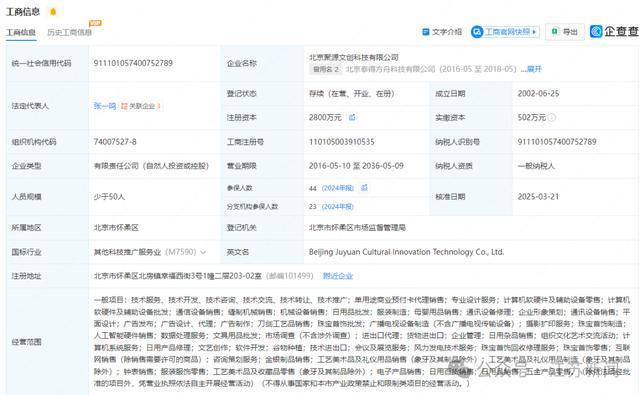Viewport: 640px width, 395px height.
Task: Select paid-in capital 502万元
Action: [x=531, y=118]
